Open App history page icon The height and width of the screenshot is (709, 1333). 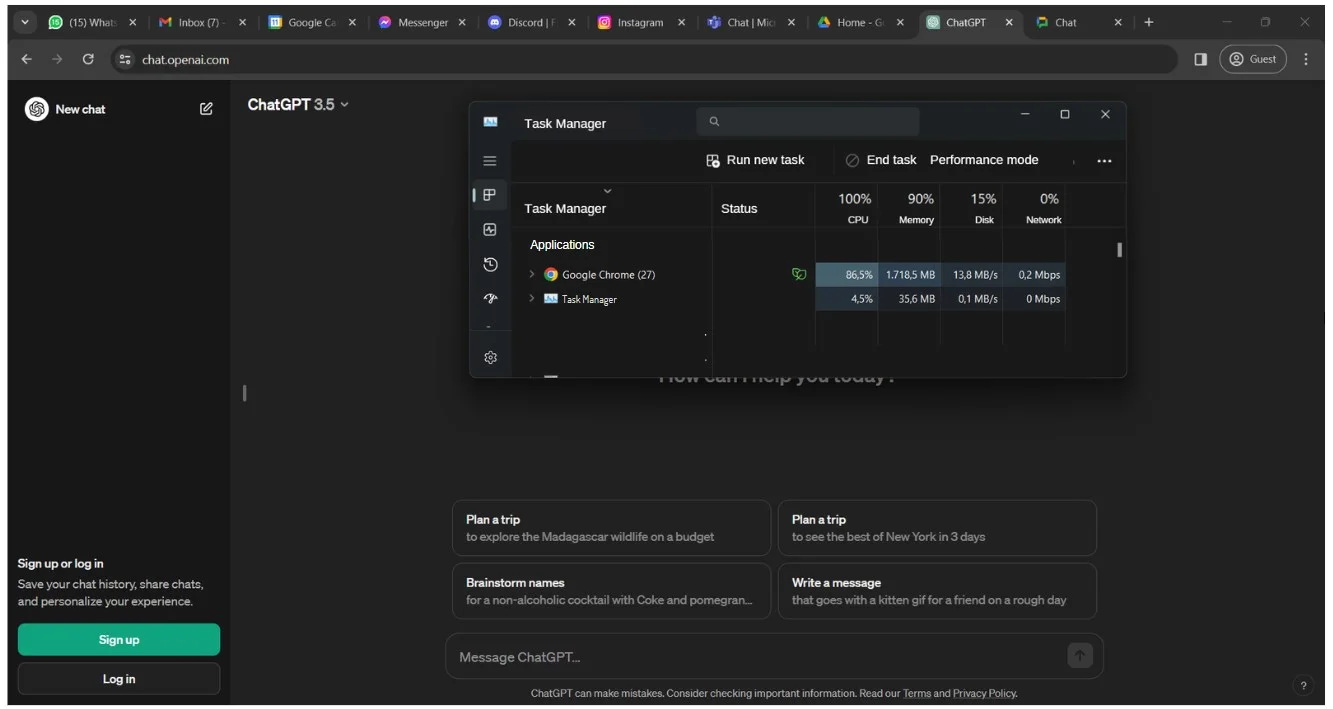[490, 265]
